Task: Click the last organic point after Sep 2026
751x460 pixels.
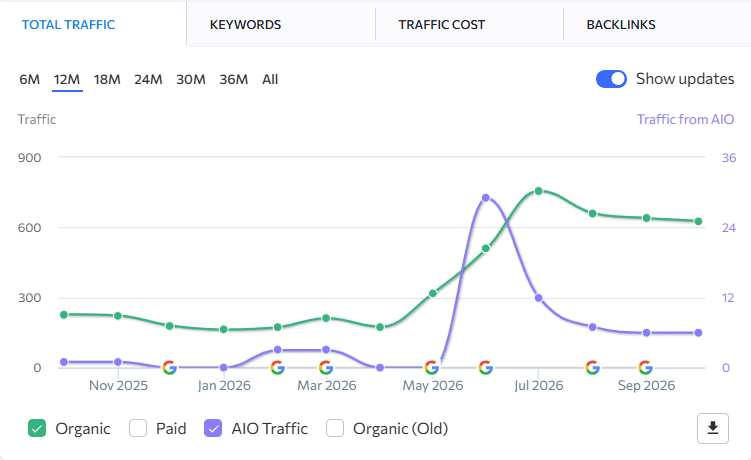Action: coord(698,221)
